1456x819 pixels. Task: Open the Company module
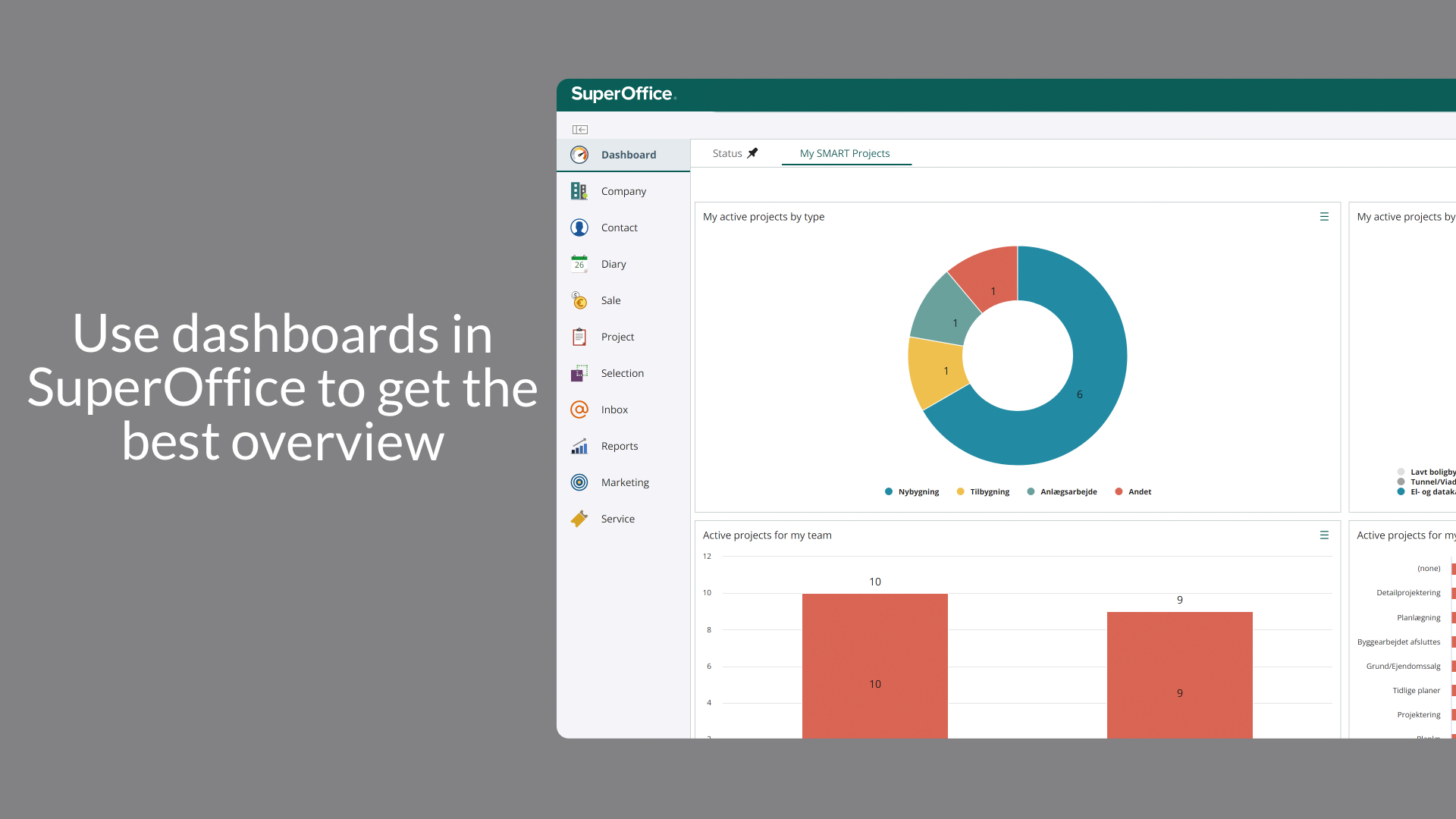pyautogui.click(x=624, y=190)
